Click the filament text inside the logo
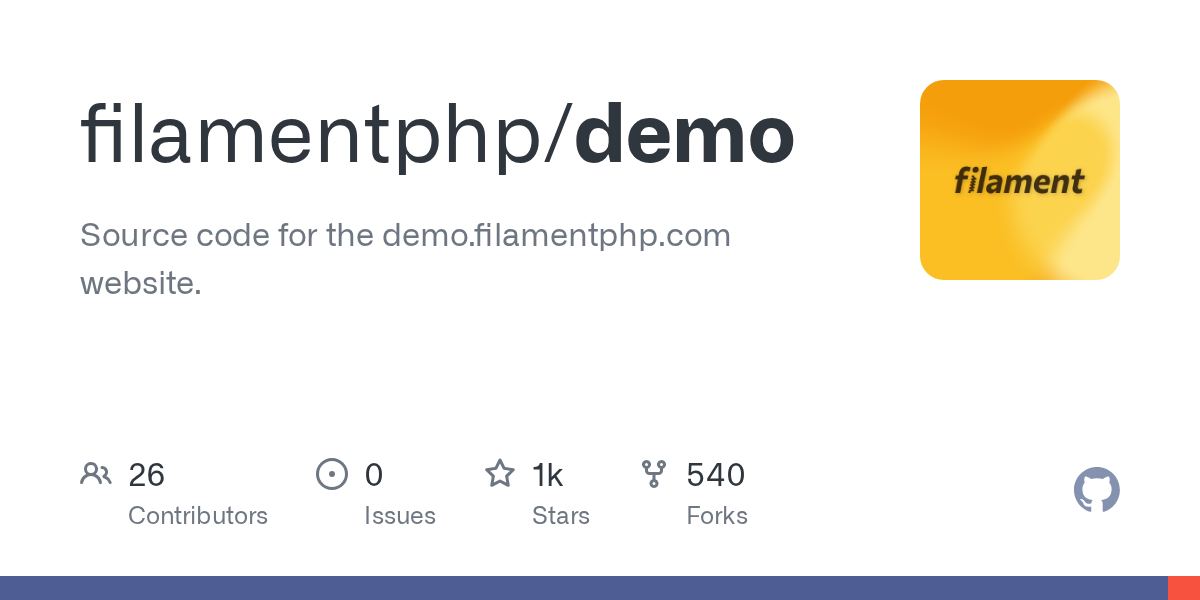The width and height of the screenshot is (1200, 600). (1019, 181)
